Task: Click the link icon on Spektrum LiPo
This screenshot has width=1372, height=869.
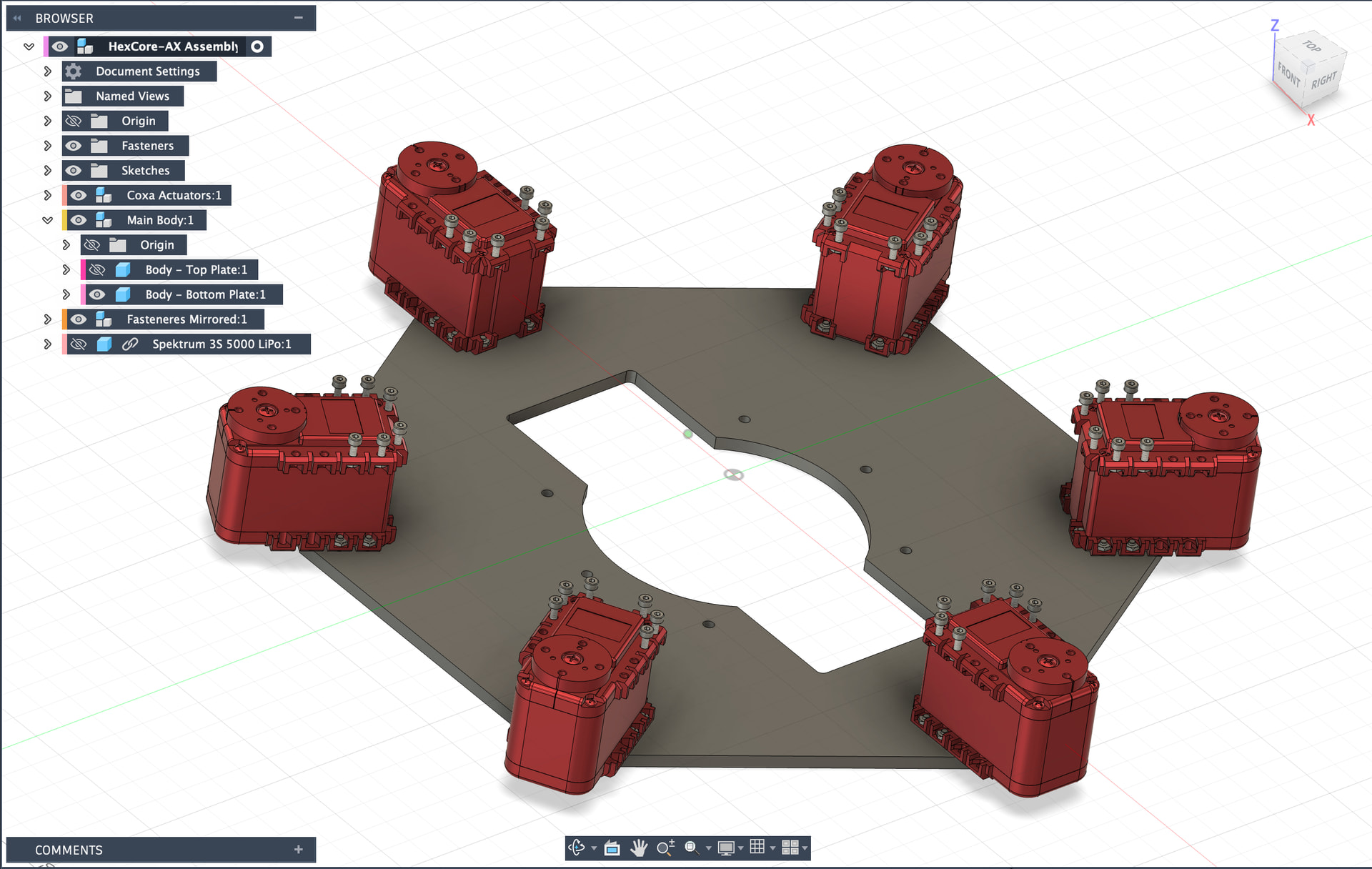Action: (x=130, y=344)
